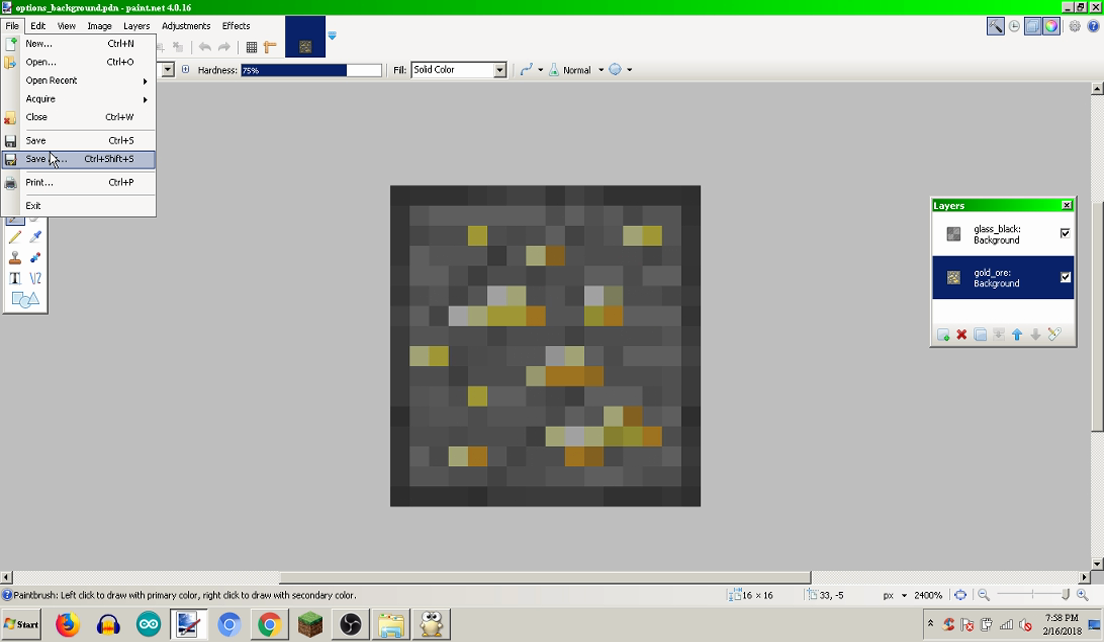This screenshot has width=1104, height=642.
Task: Click the zoom slider in status bar
Action: click(x=1033, y=595)
